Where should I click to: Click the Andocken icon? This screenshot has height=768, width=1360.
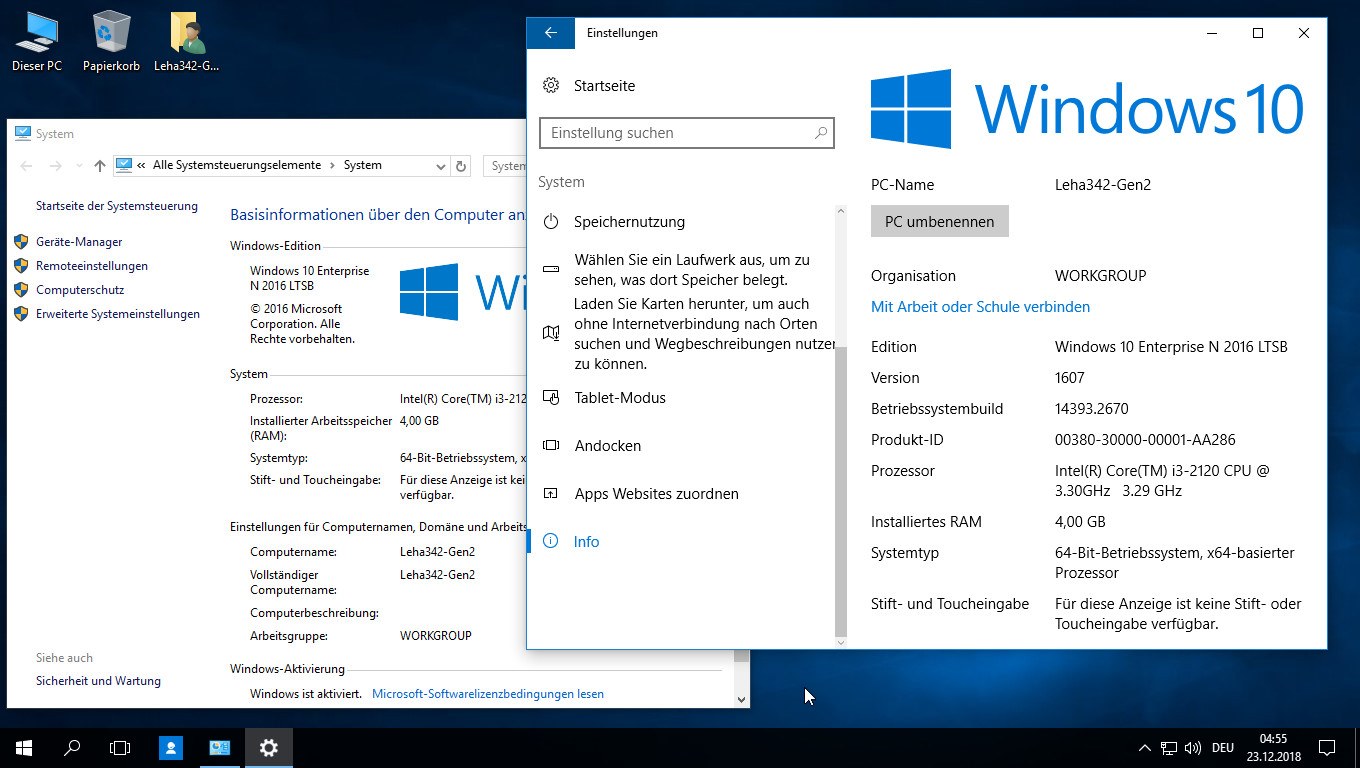[551, 446]
